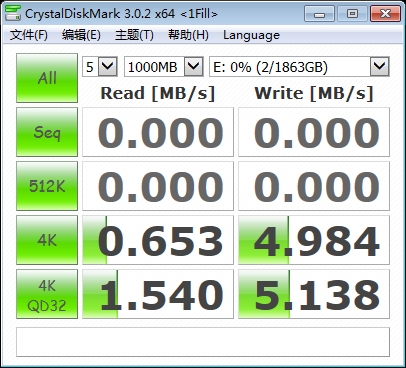The width and height of the screenshot is (406, 368).
Task: Click the Read [MB/s] column header
Action: [x=158, y=93]
